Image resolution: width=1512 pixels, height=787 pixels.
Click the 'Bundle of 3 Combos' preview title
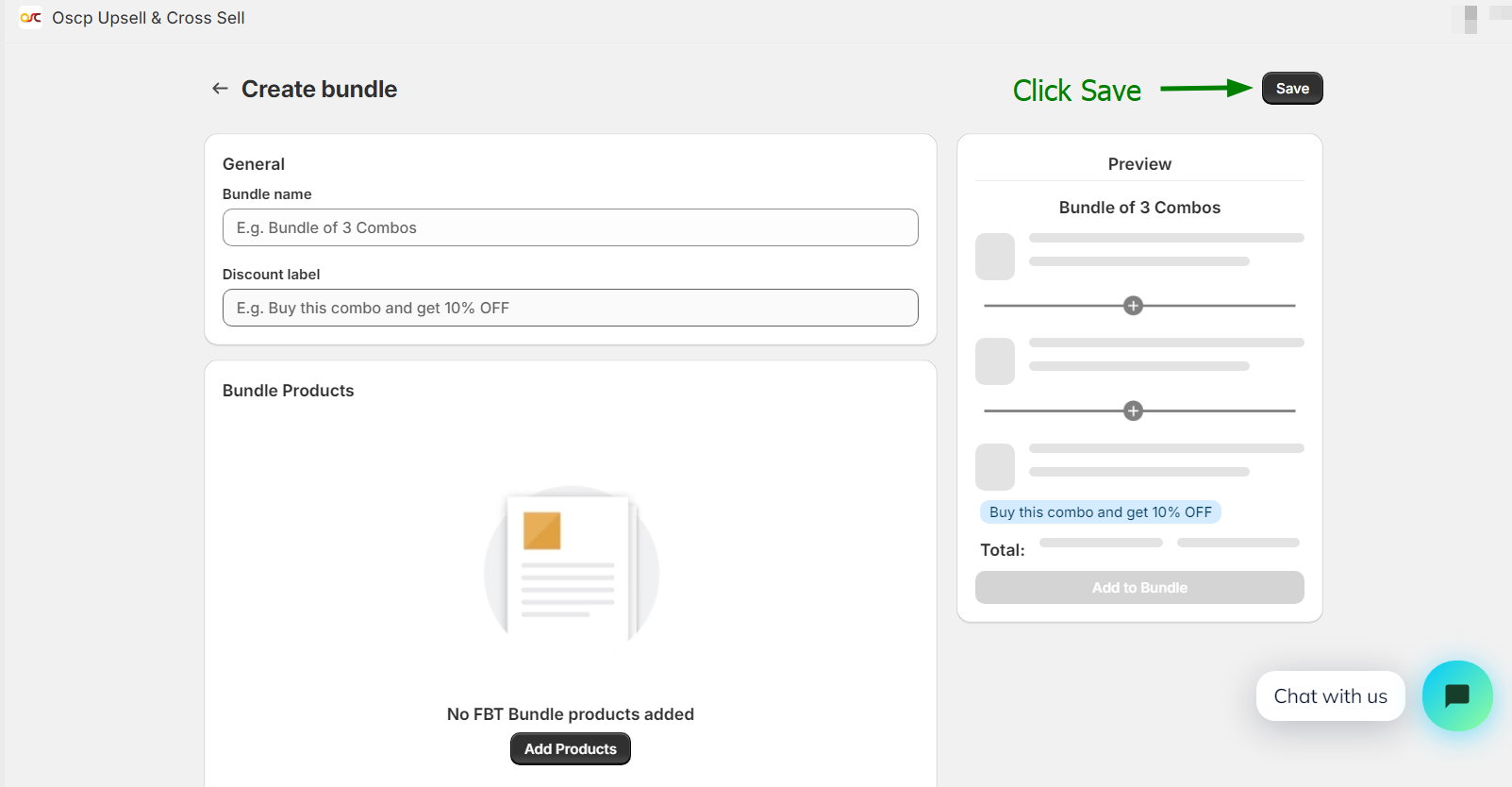pyautogui.click(x=1139, y=208)
